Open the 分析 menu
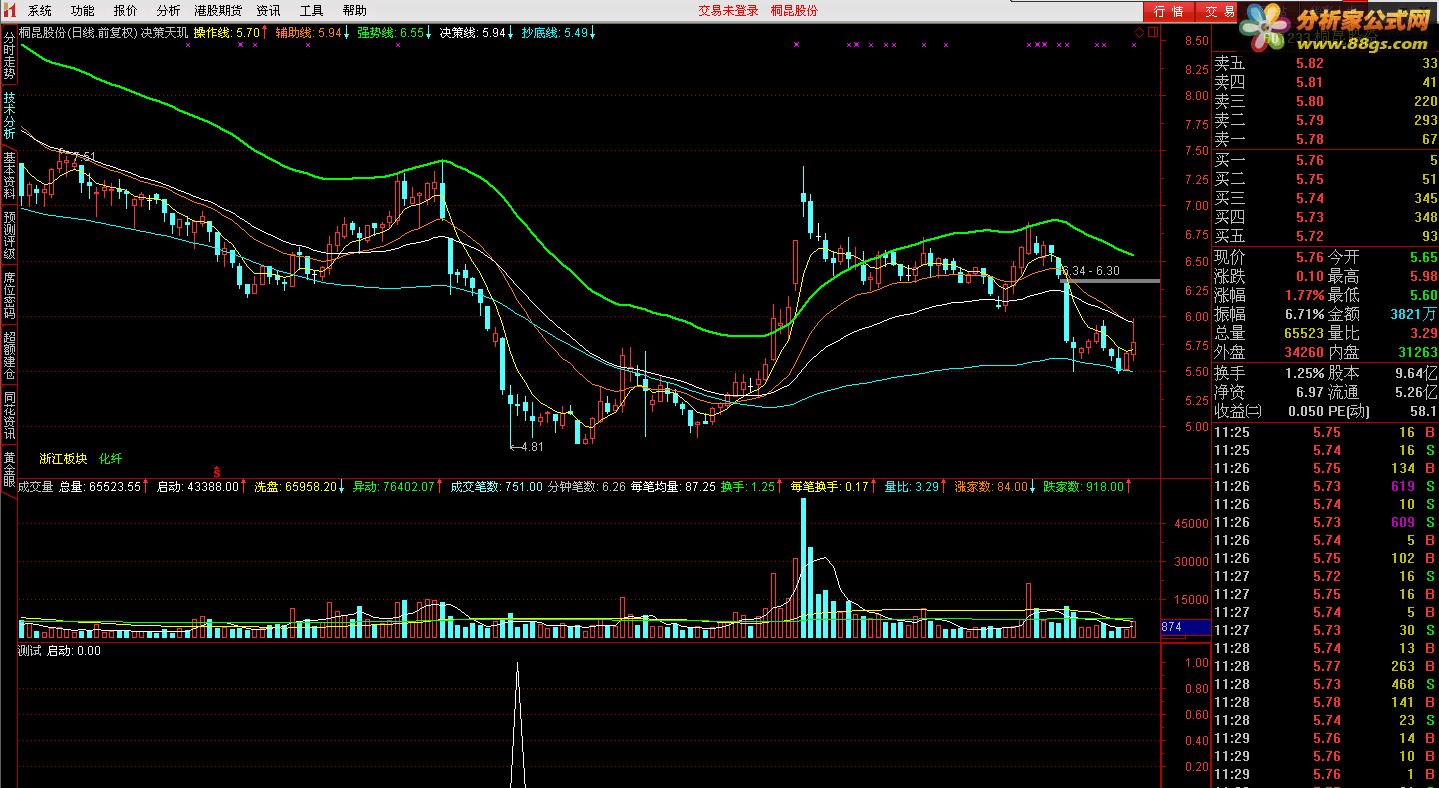1439x788 pixels. pos(168,10)
